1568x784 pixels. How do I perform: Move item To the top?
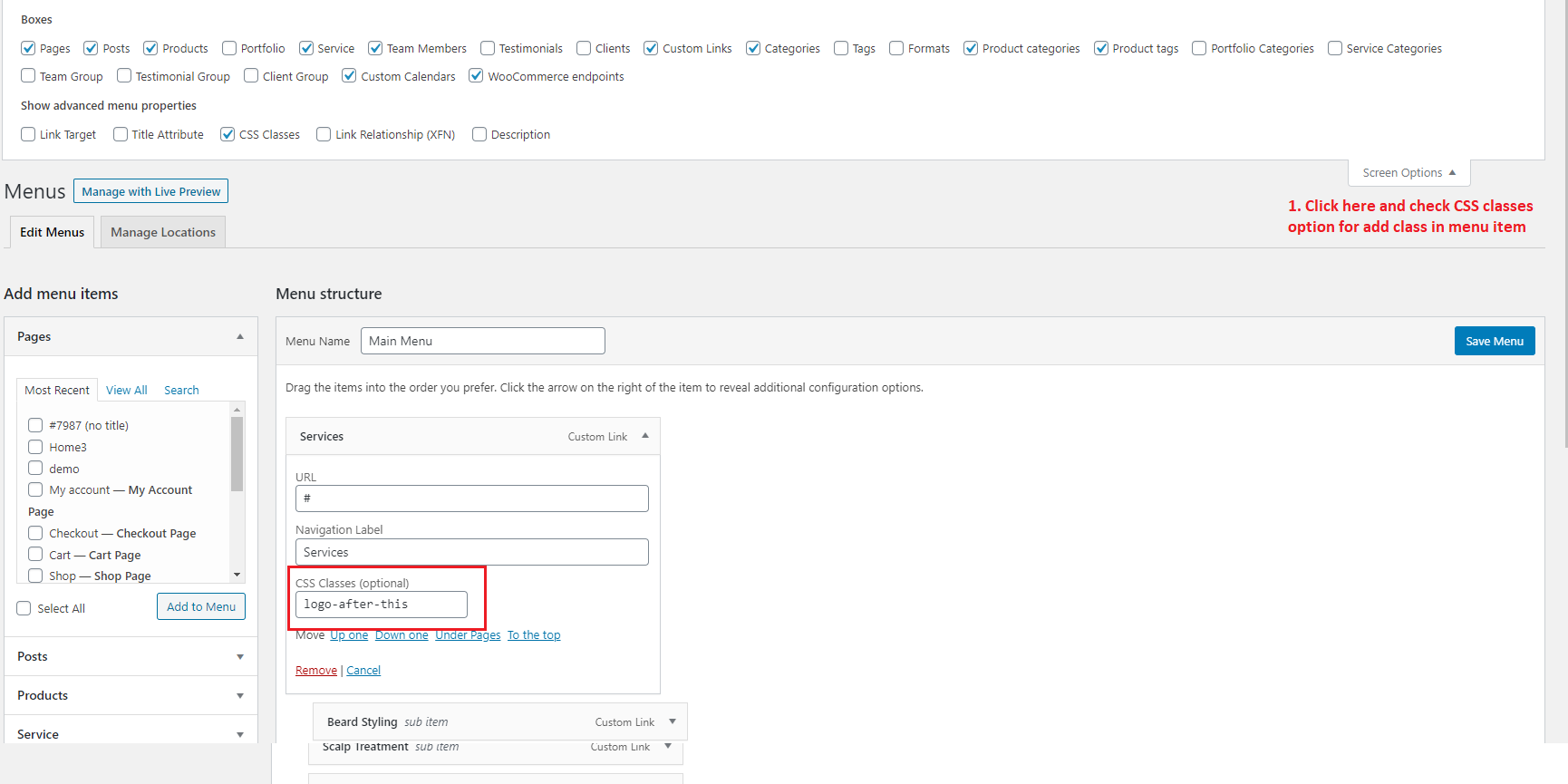point(534,635)
